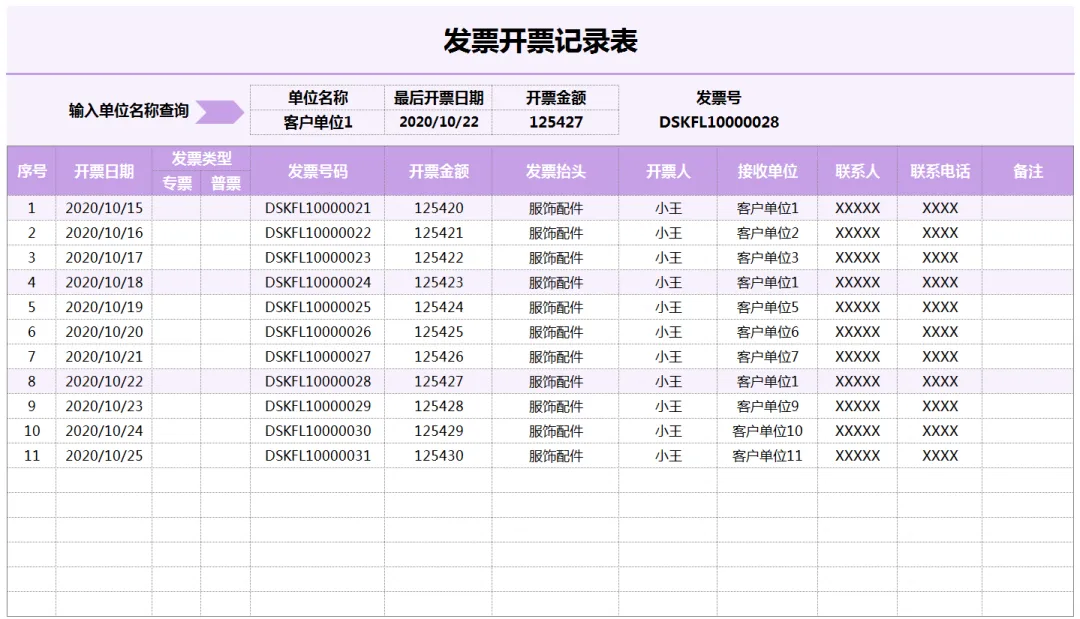Select date cell 2020/10/18
1080x619 pixels.
click(104, 282)
